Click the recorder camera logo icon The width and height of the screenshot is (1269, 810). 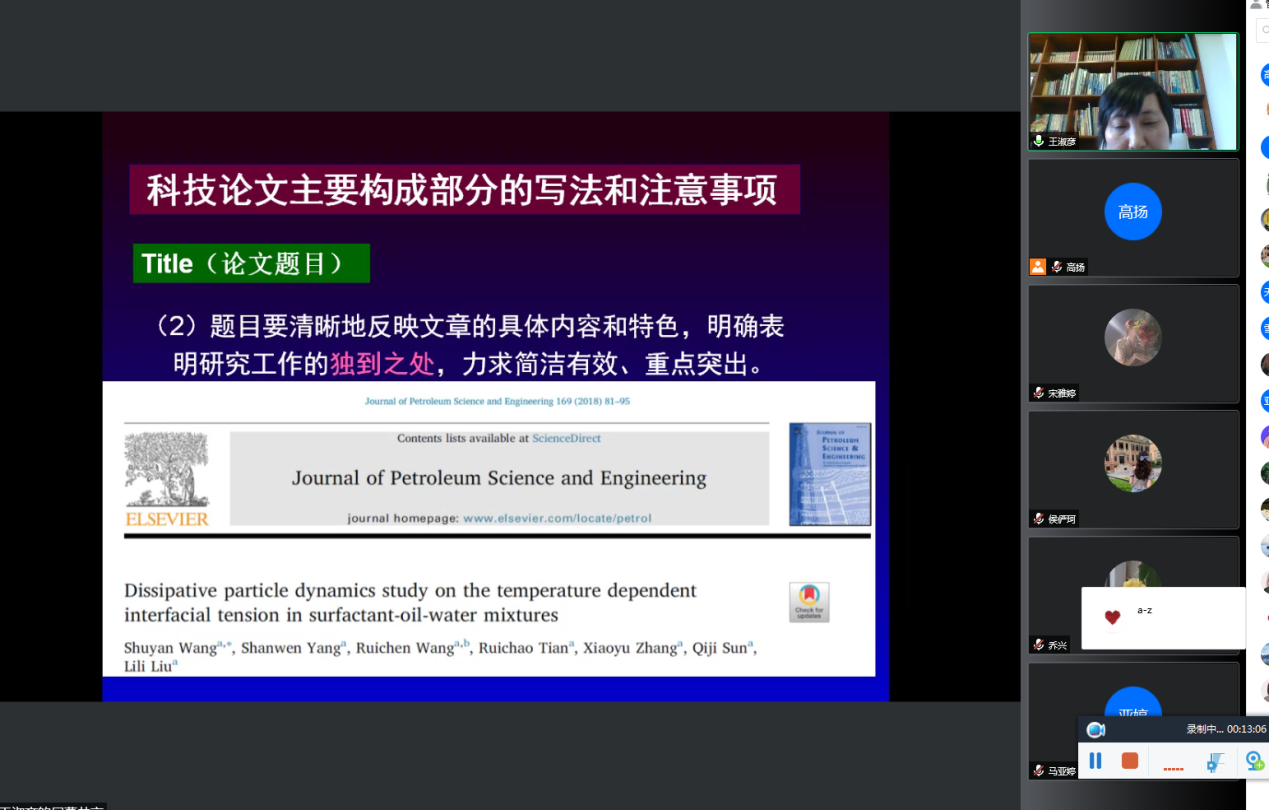pyautogui.click(x=1095, y=730)
